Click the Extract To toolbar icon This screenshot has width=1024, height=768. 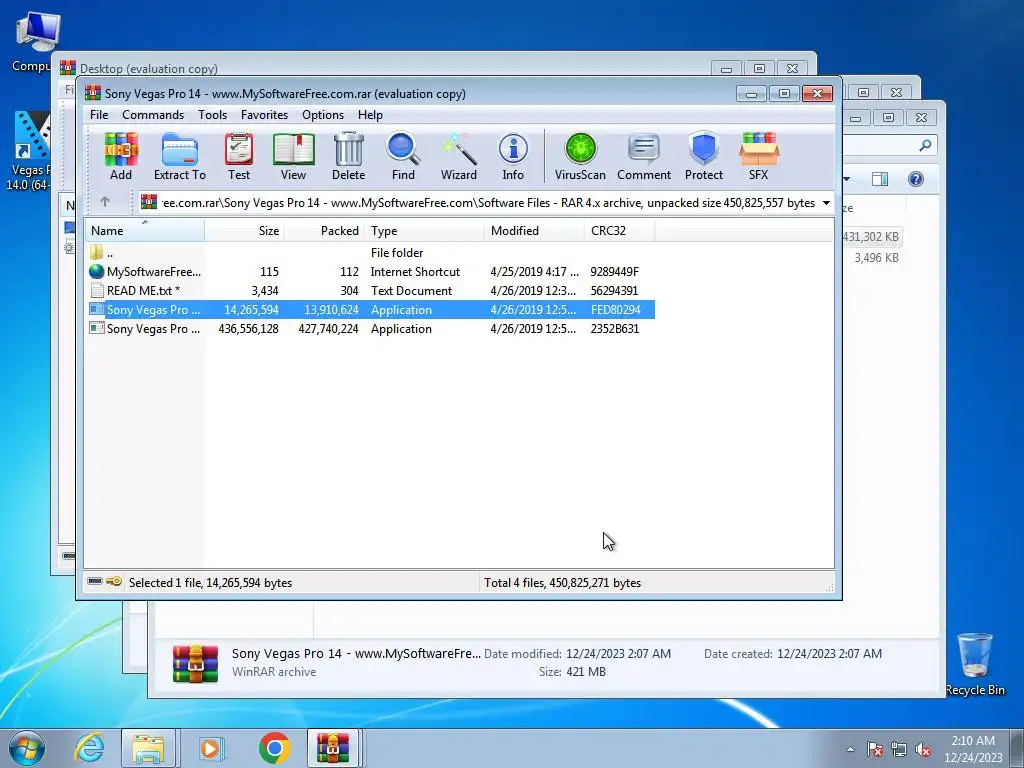[x=180, y=157]
